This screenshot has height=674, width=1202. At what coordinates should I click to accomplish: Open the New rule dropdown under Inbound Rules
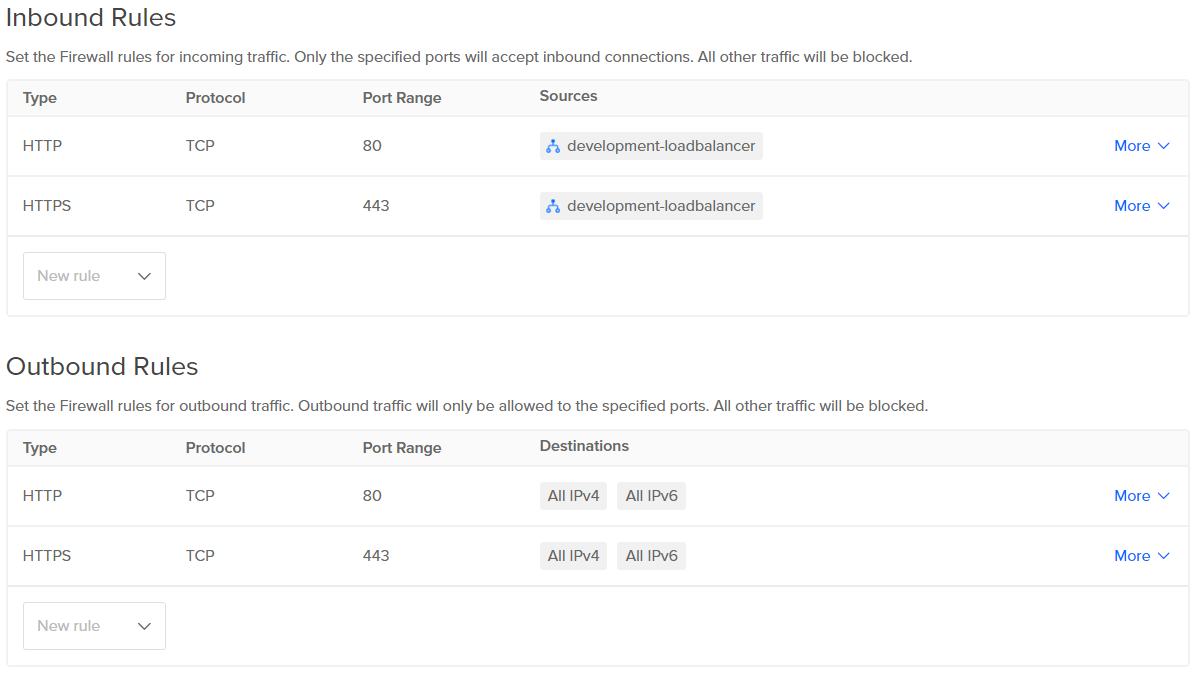click(x=94, y=275)
